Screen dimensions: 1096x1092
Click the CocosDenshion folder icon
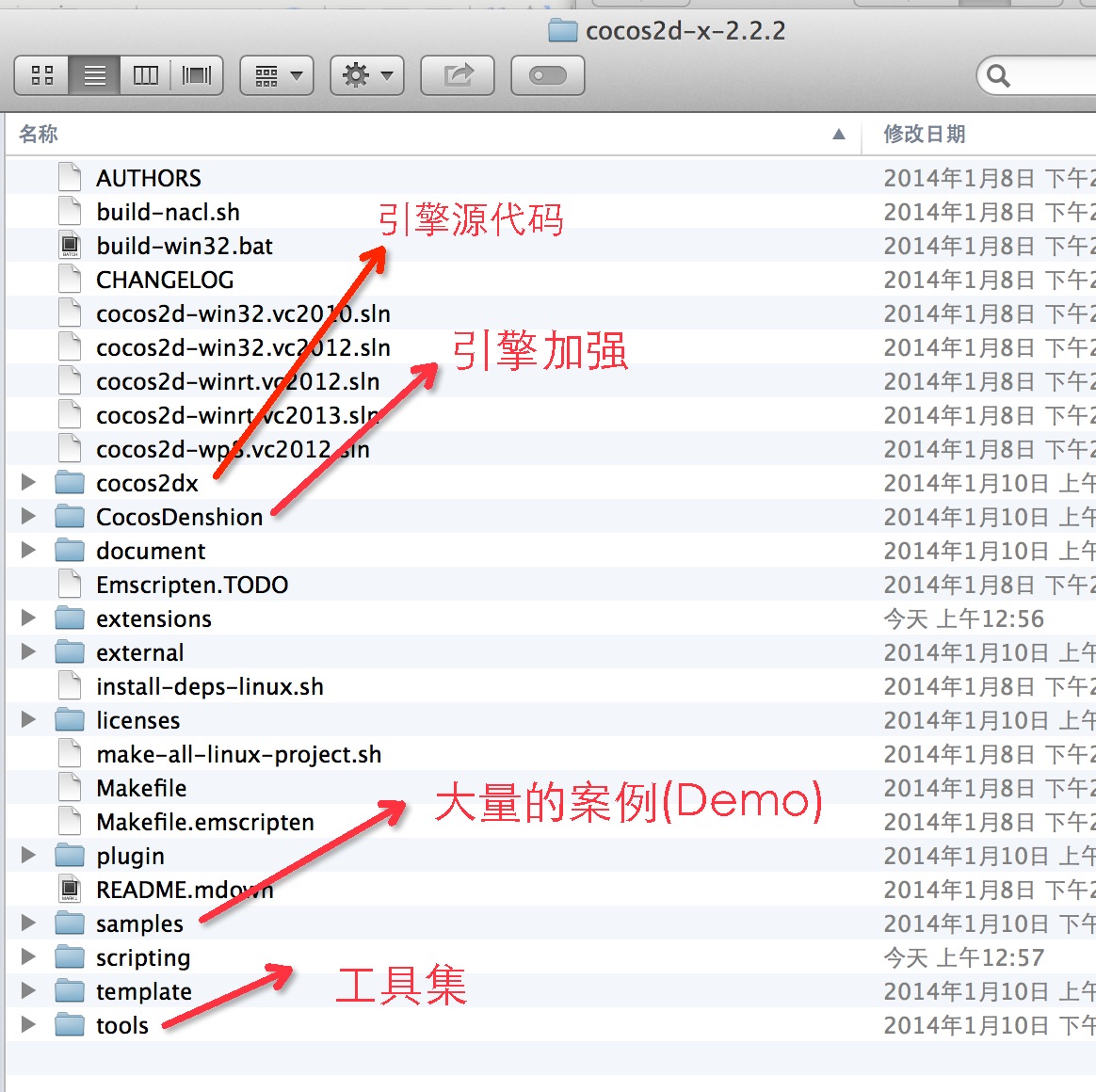coord(69,516)
